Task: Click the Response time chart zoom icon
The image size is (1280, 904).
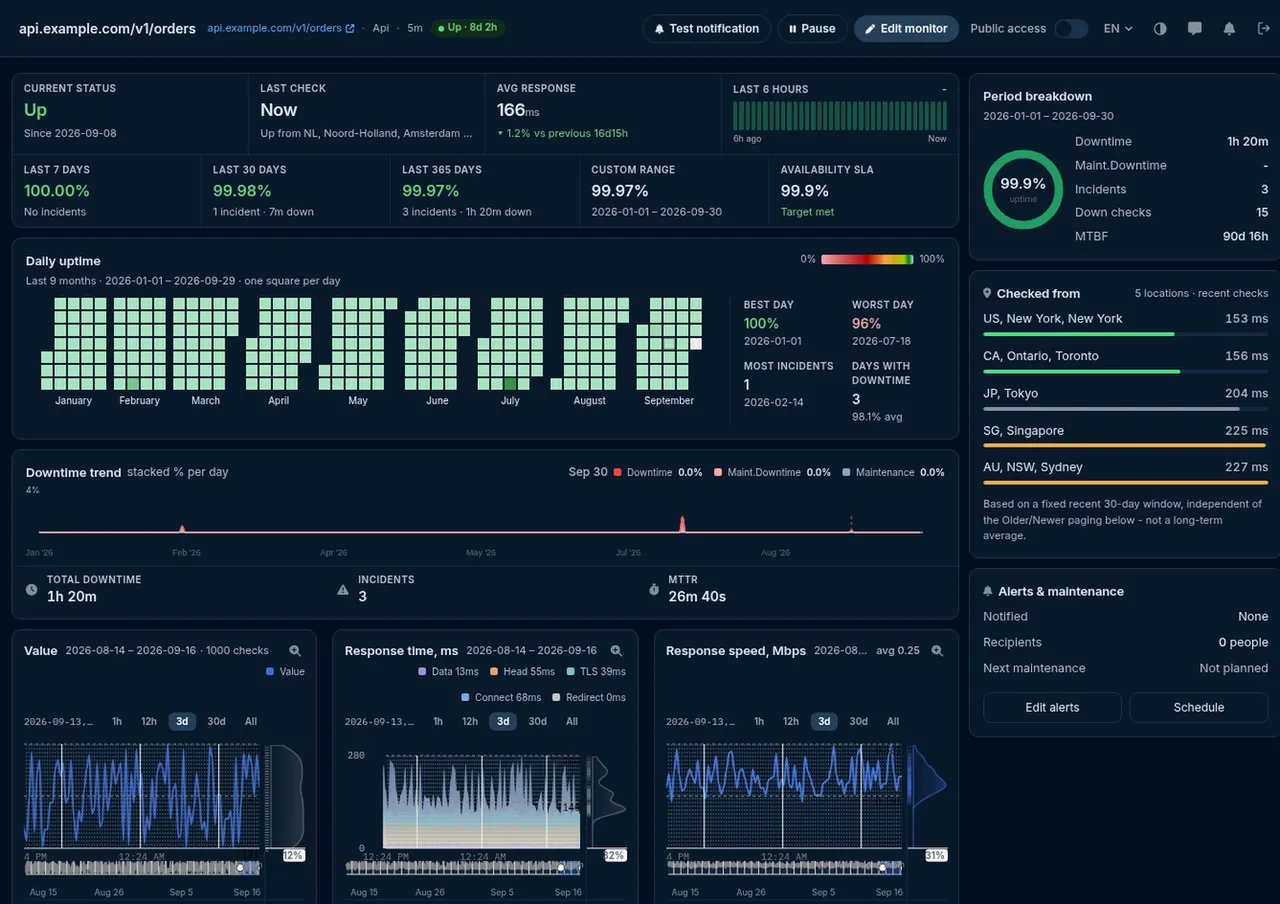Action: coord(616,651)
